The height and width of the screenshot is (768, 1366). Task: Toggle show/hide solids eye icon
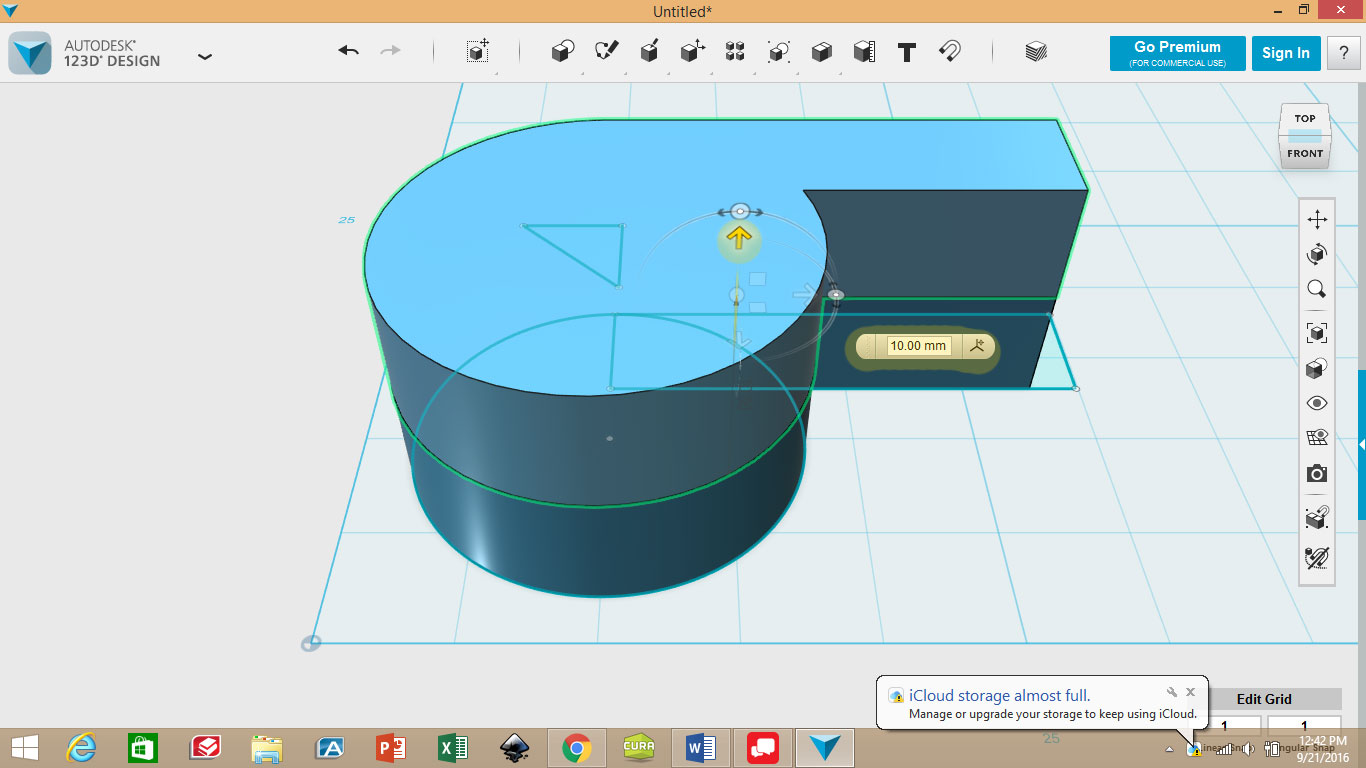pyautogui.click(x=1317, y=403)
